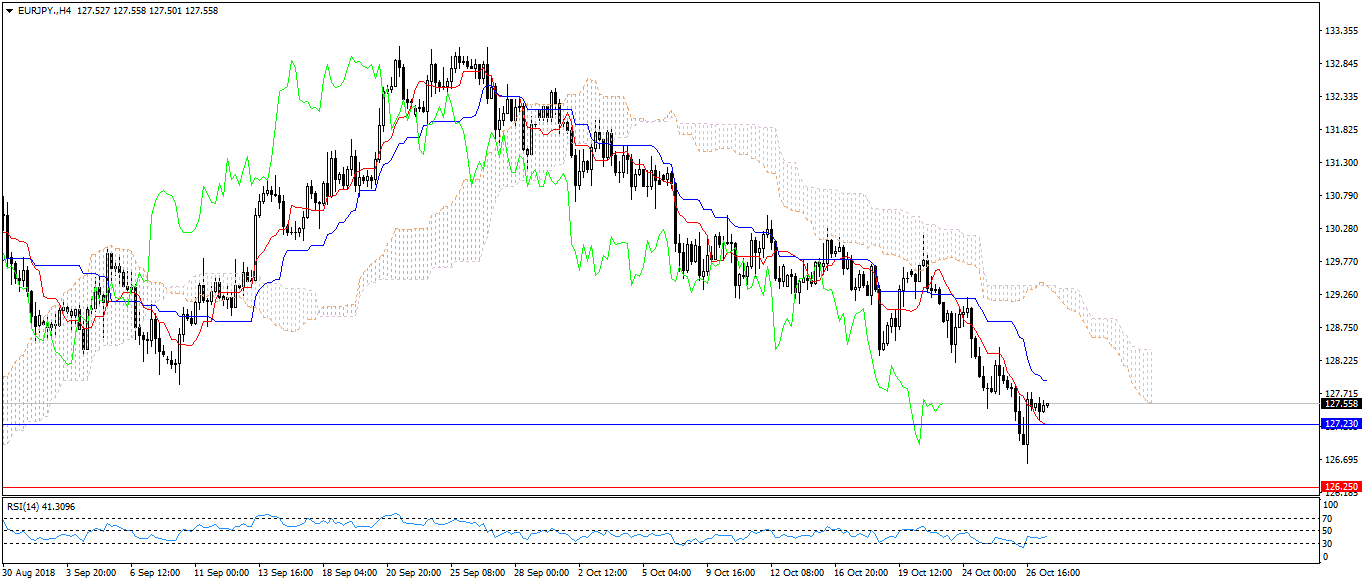Click the right end of the blue Kijun line

pyautogui.click(x=1046, y=381)
